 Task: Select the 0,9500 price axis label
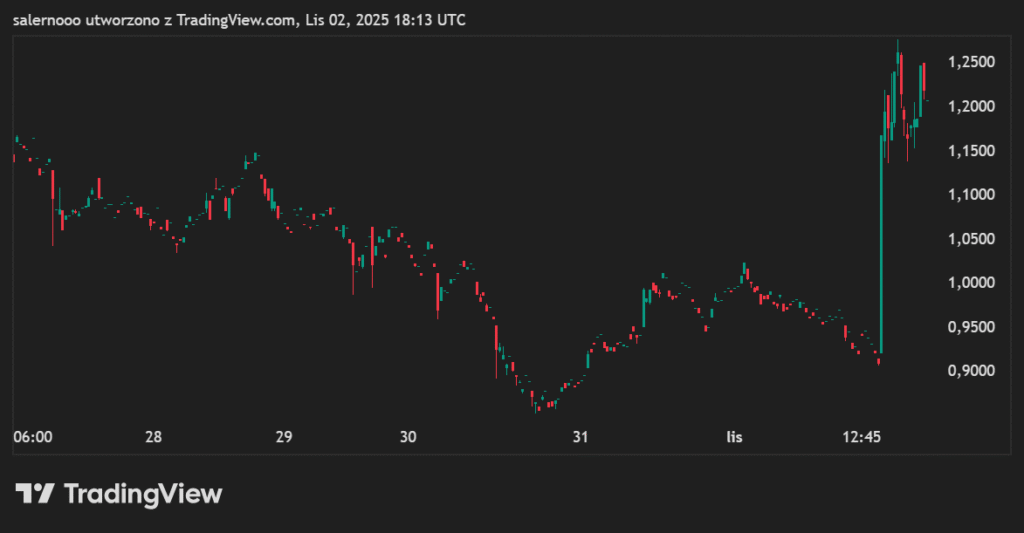point(970,326)
